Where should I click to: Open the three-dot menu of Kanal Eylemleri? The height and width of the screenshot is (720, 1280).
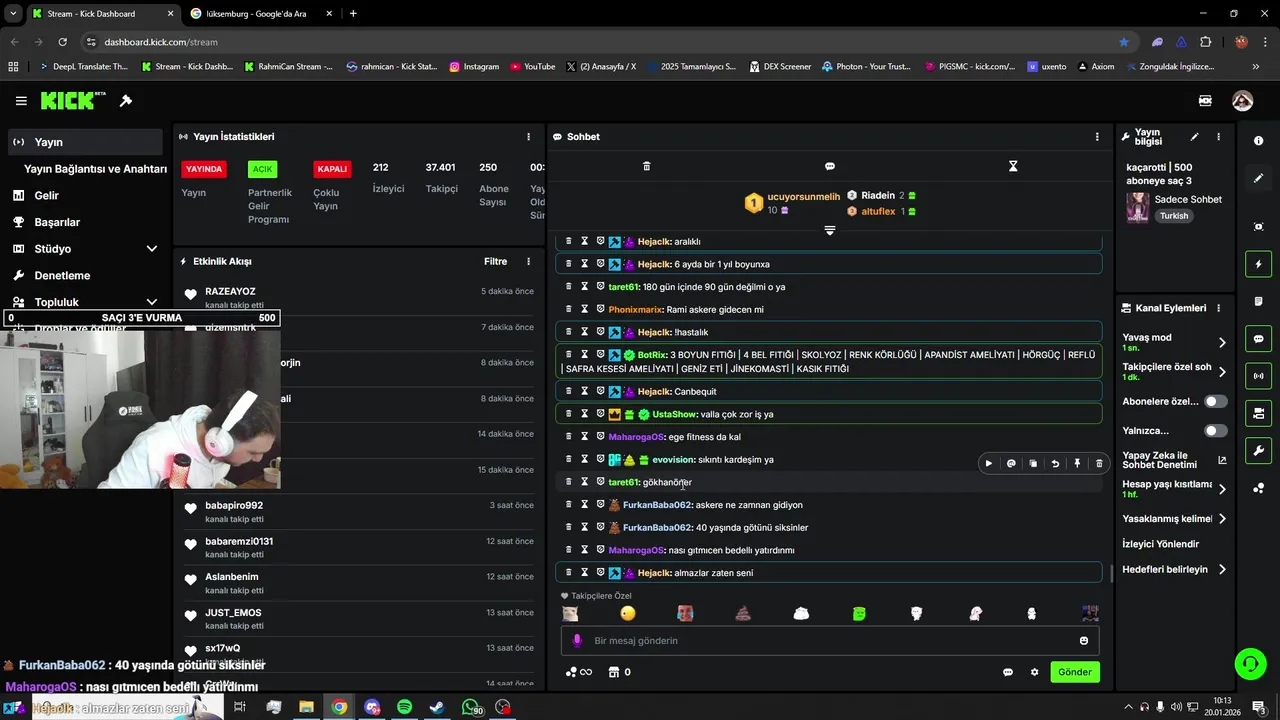click(1218, 308)
